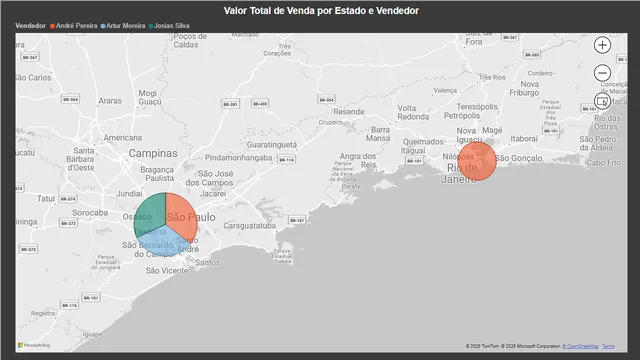
Task: Click the Petrópolis map label
Action: click(x=462, y=116)
